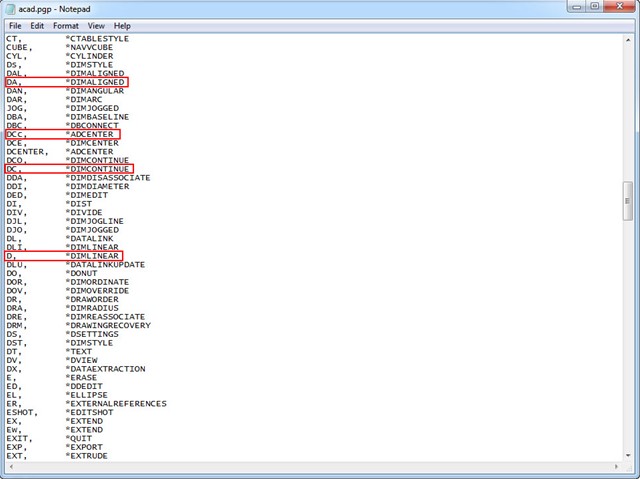Click the *DIMANGULAR text

pos(94,91)
